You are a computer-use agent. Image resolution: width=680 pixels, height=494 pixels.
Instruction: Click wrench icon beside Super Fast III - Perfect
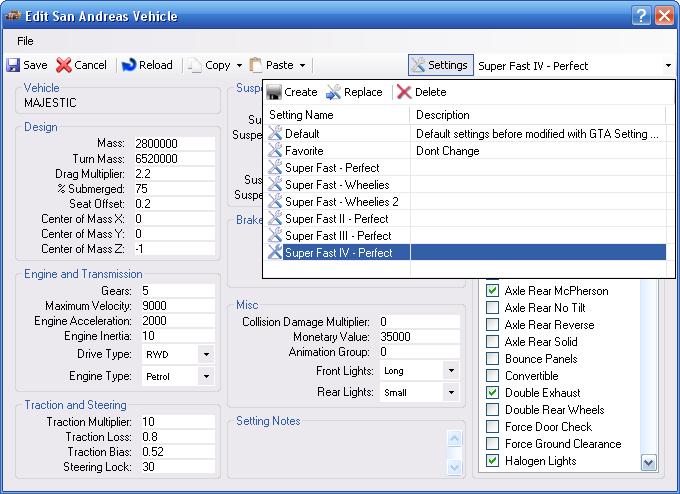click(x=275, y=235)
